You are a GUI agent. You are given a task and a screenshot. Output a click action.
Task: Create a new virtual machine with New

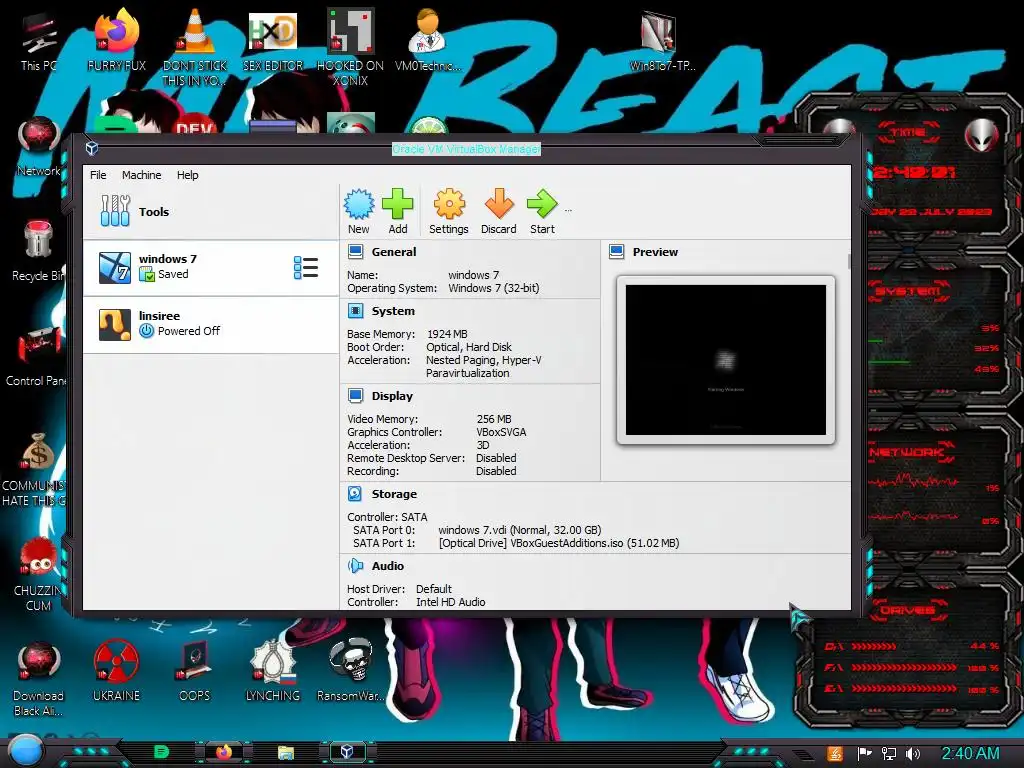point(359,212)
